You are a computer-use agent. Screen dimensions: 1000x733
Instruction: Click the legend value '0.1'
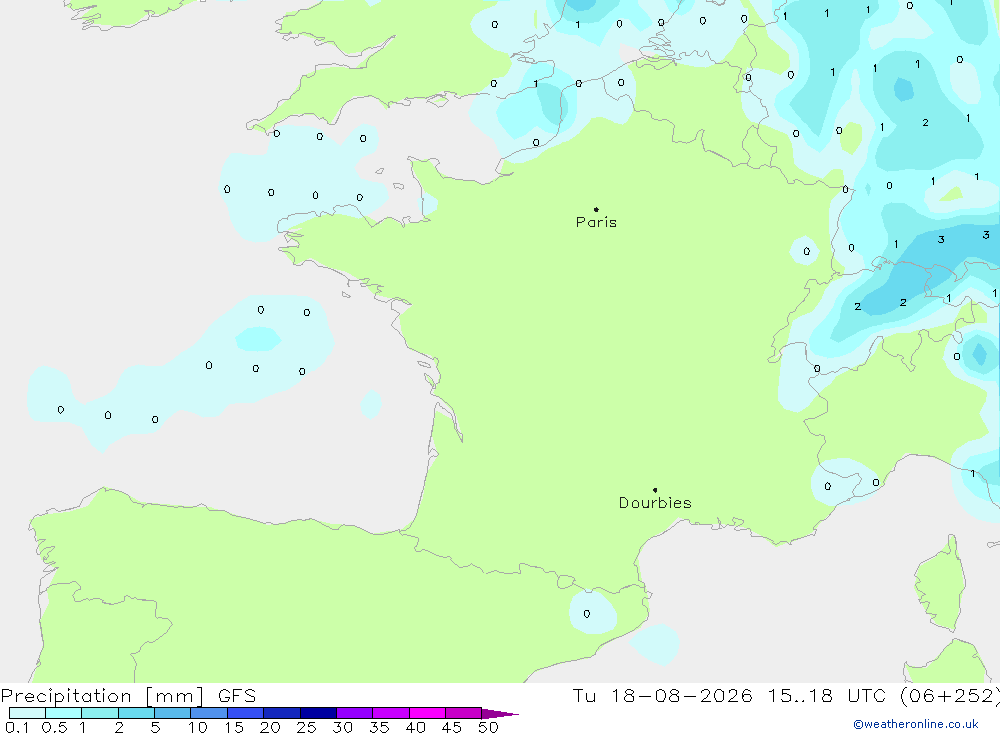(17, 727)
